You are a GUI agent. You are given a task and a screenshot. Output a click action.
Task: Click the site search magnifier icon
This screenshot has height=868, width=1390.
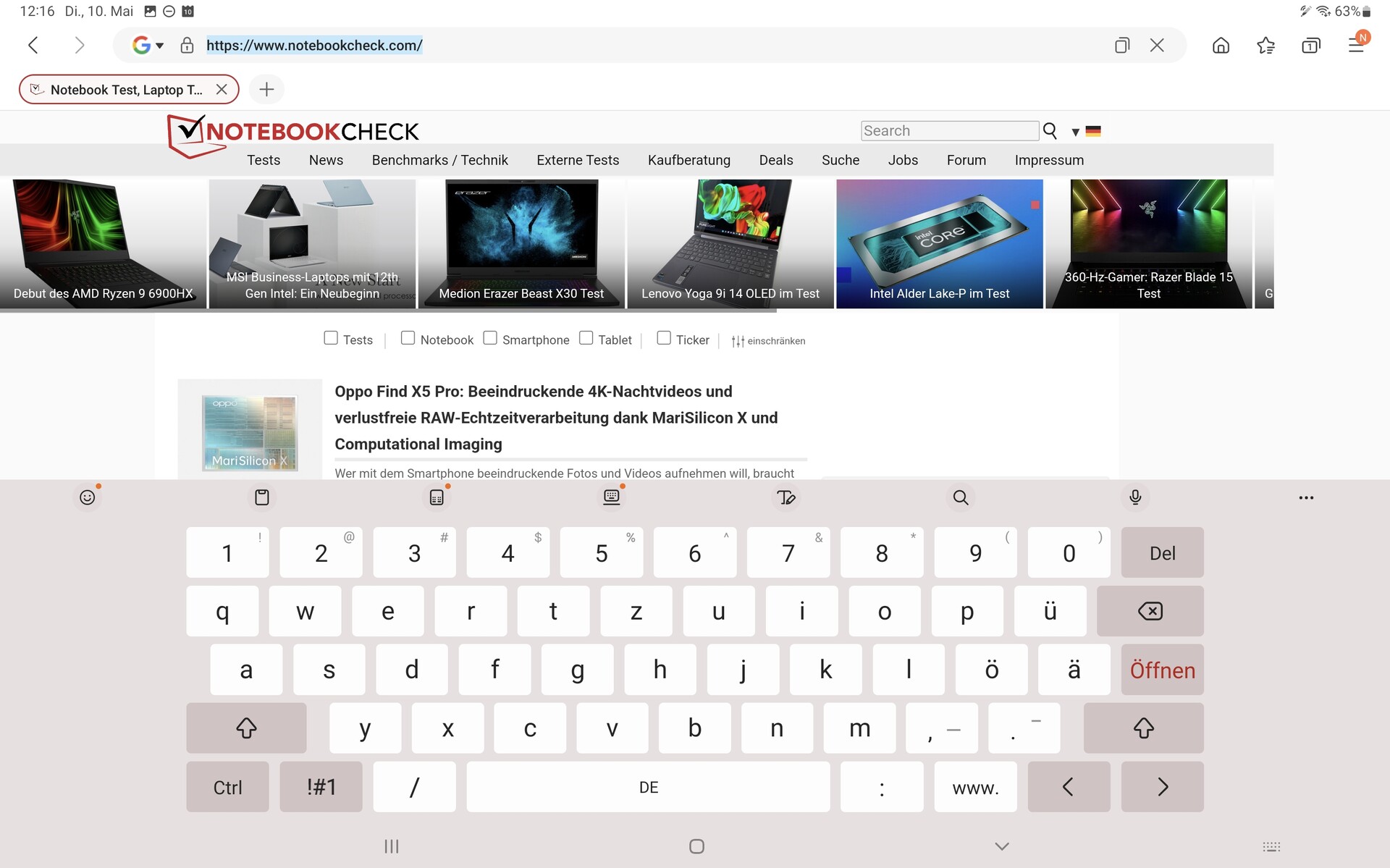tap(1050, 131)
